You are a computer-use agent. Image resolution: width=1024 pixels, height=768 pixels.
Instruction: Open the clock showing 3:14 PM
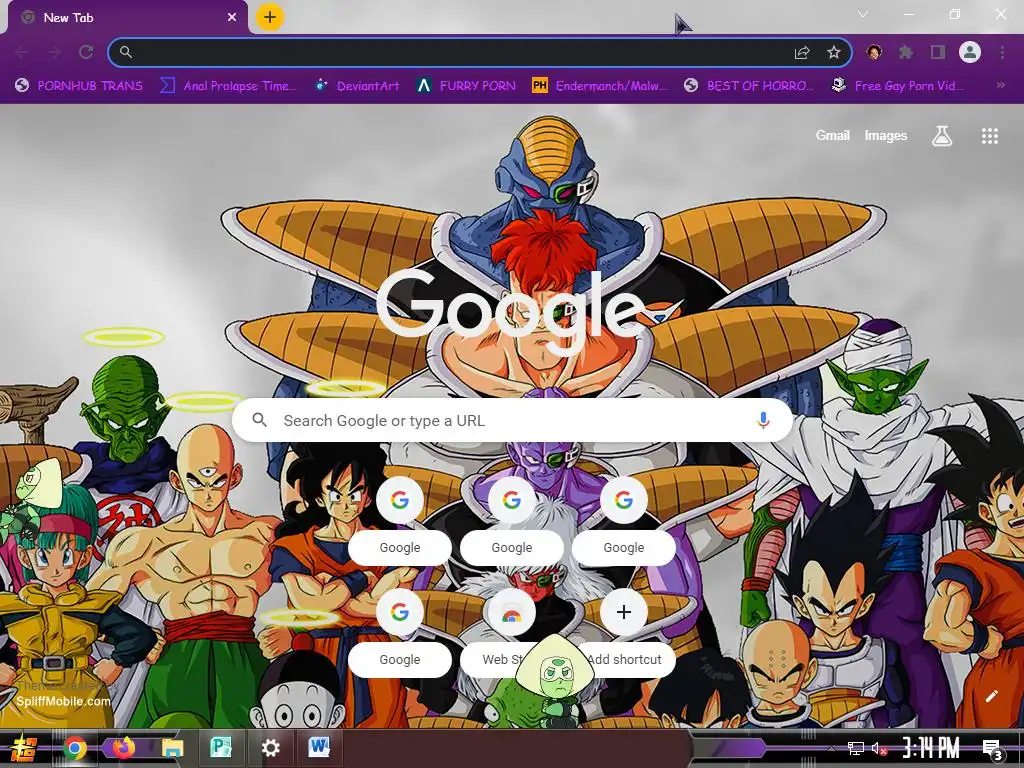pyautogui.click(x=931, y=748)
